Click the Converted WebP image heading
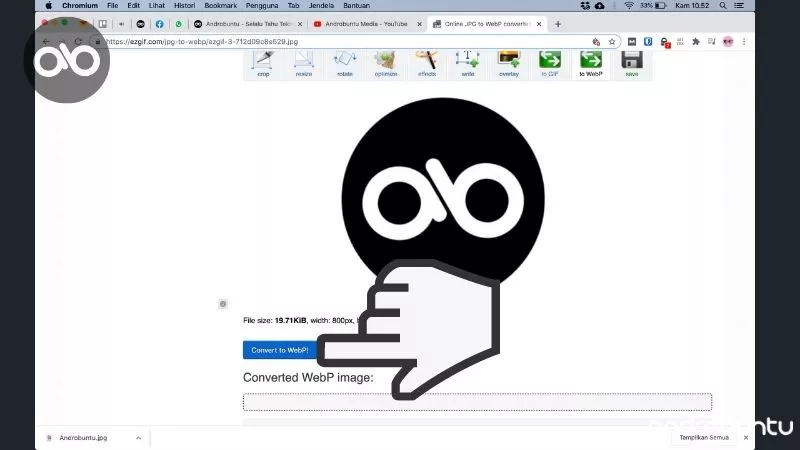The height and width of the screenshot is (450, 800). point(308,378)
